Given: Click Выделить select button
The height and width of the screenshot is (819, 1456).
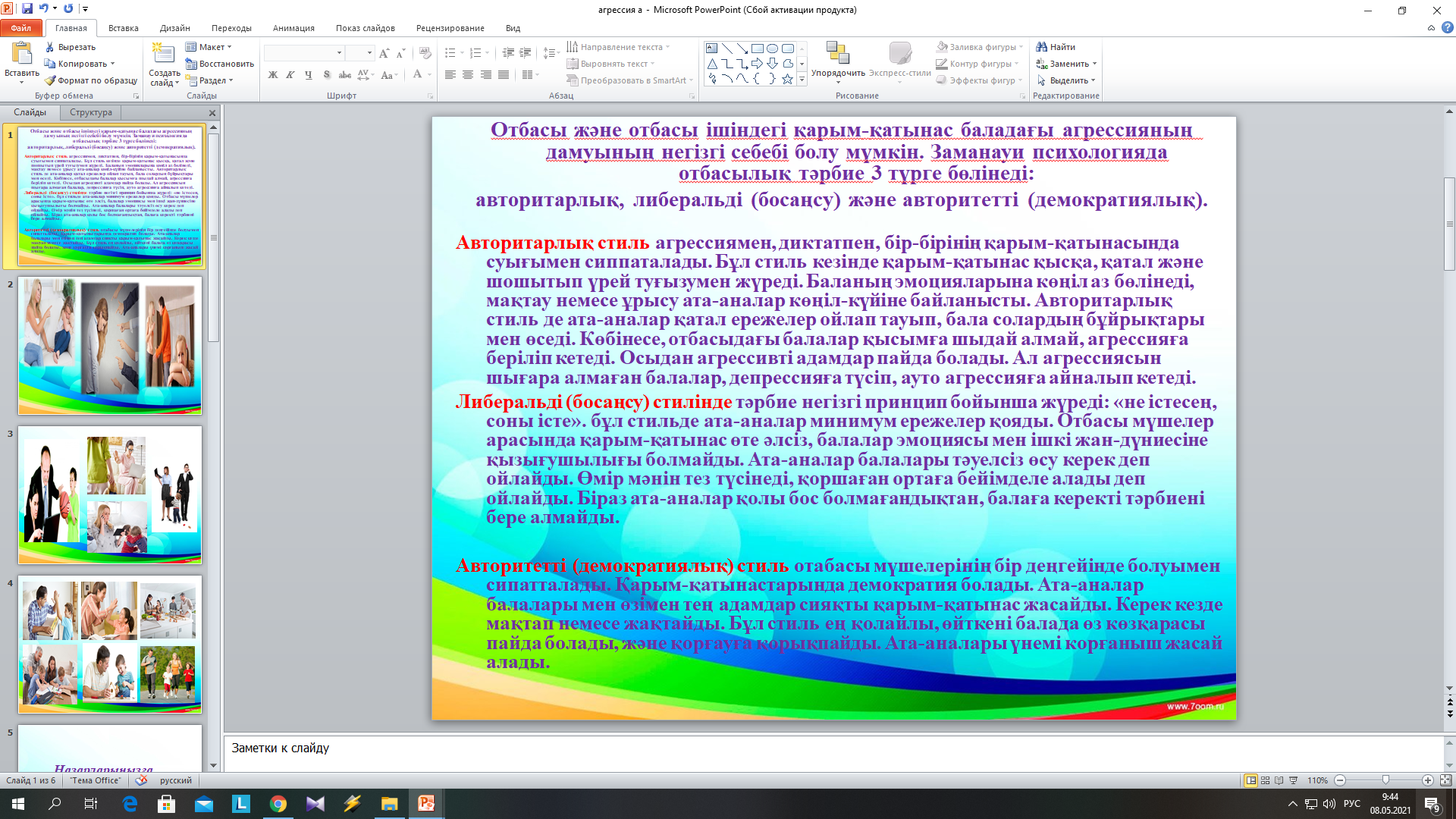Looking at the screenshot, I should pyautogui.click(x=1065, y=80).
